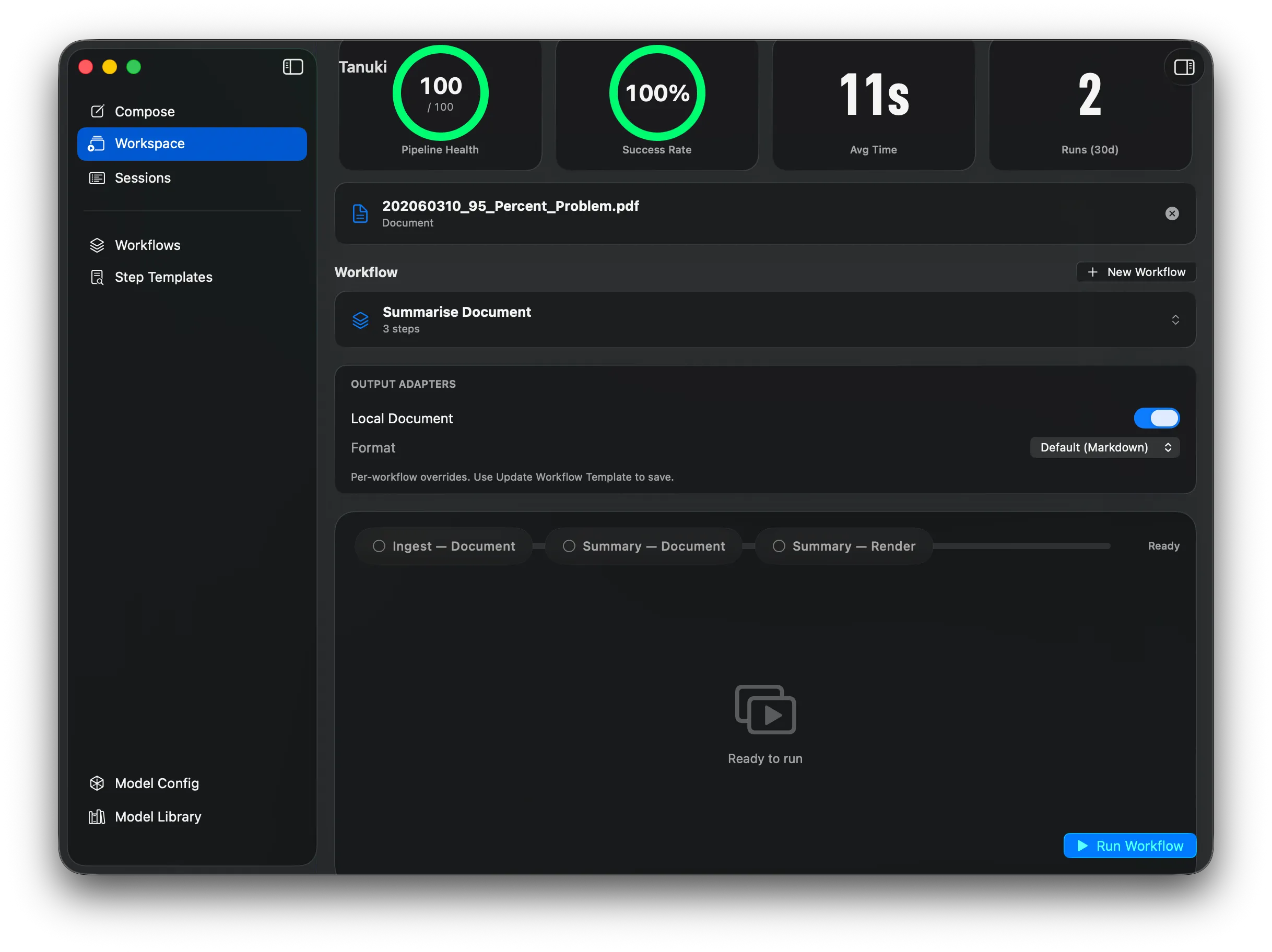
Task: Click the Tanuki app title
Action: coord(362,67)
